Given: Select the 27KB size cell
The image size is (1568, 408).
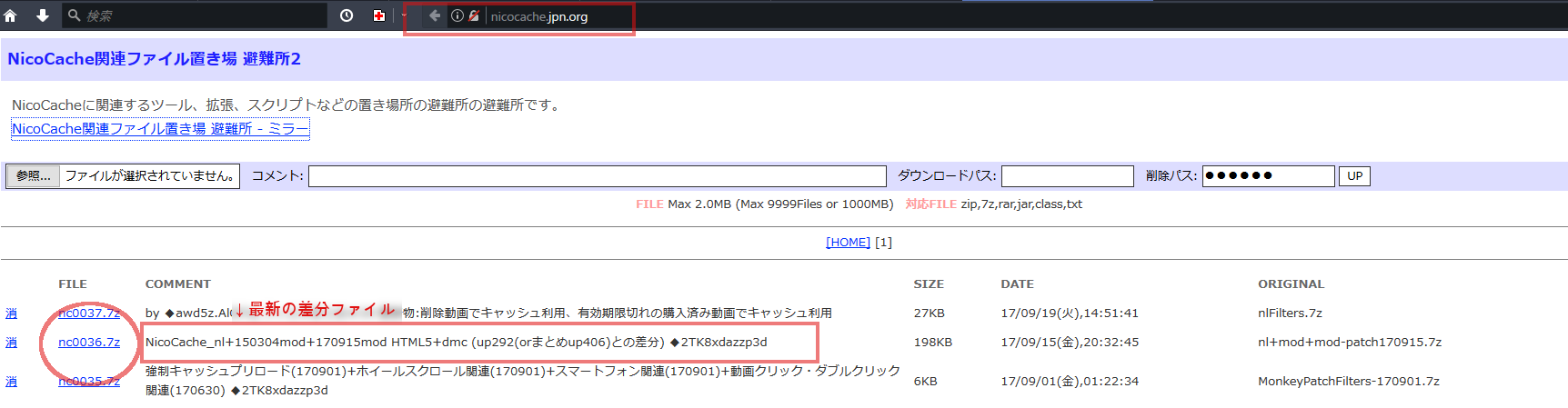Looking at the screenshot, I should (x=930, y=313).
